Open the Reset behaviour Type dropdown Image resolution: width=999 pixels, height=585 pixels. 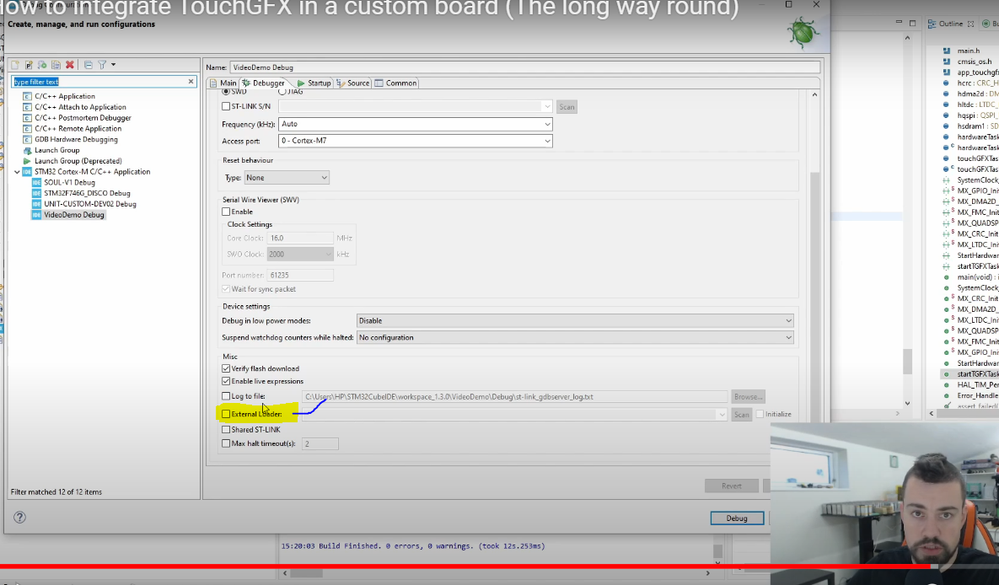[x=287, y=178]
